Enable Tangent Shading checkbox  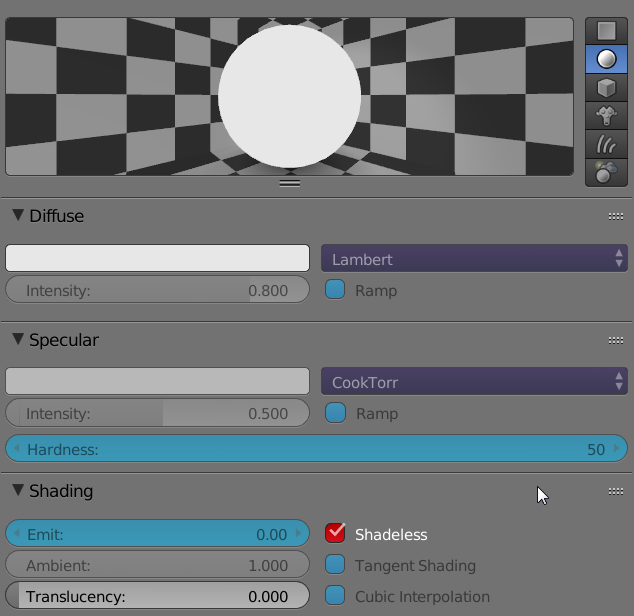(335, 564)
